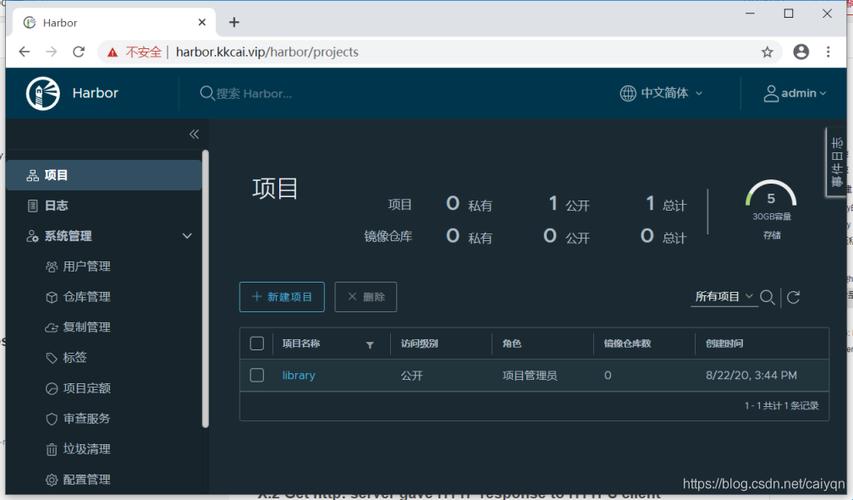Screen dimensions: 853x500
Task: Sort by 项目名称 column header
Action: click(301, 344)
